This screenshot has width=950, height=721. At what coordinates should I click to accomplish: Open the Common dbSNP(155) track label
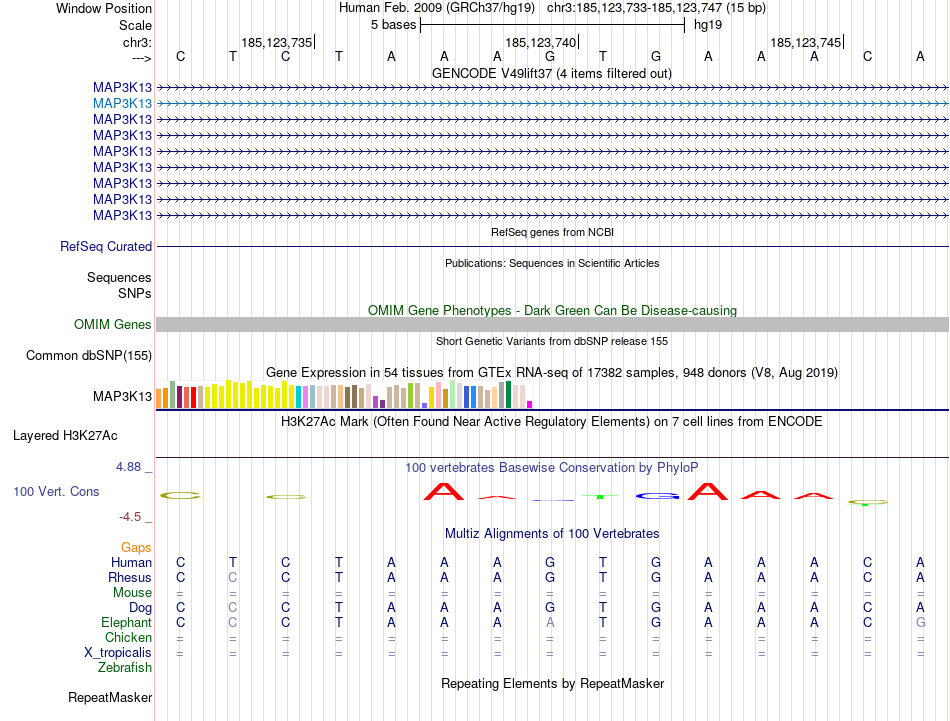(x=88, y=356)
